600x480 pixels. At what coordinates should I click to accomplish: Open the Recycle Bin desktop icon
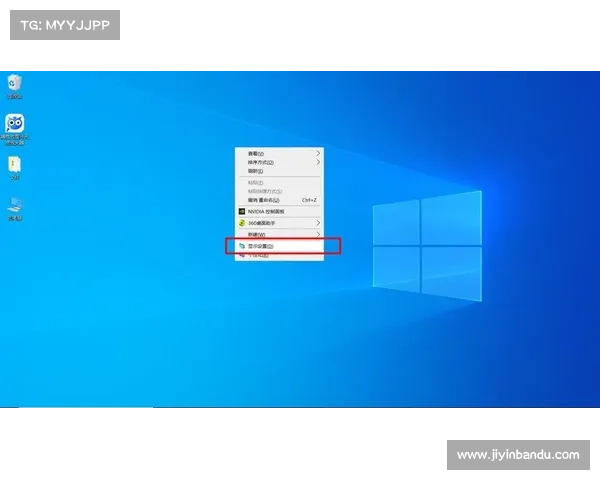click(x=15, y=87)
